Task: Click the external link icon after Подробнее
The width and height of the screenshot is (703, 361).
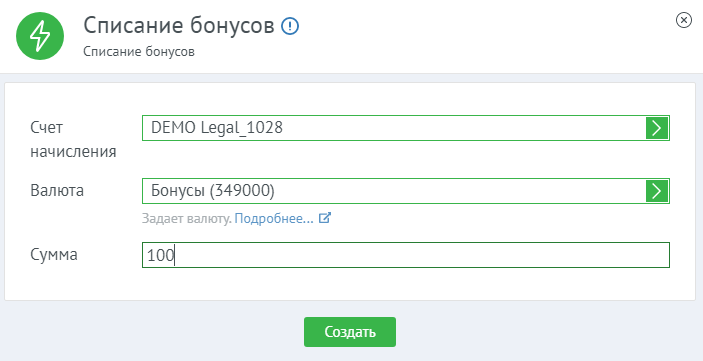Action: 325,218
